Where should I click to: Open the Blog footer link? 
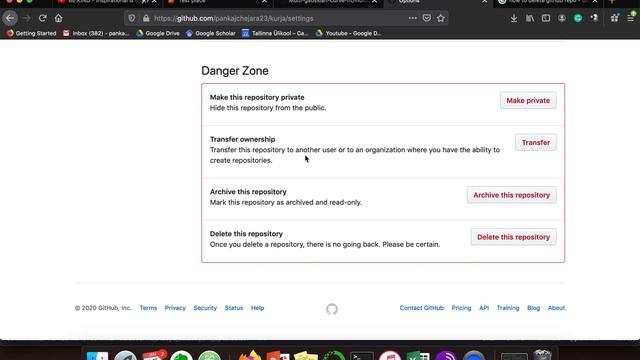coord(533,308)
